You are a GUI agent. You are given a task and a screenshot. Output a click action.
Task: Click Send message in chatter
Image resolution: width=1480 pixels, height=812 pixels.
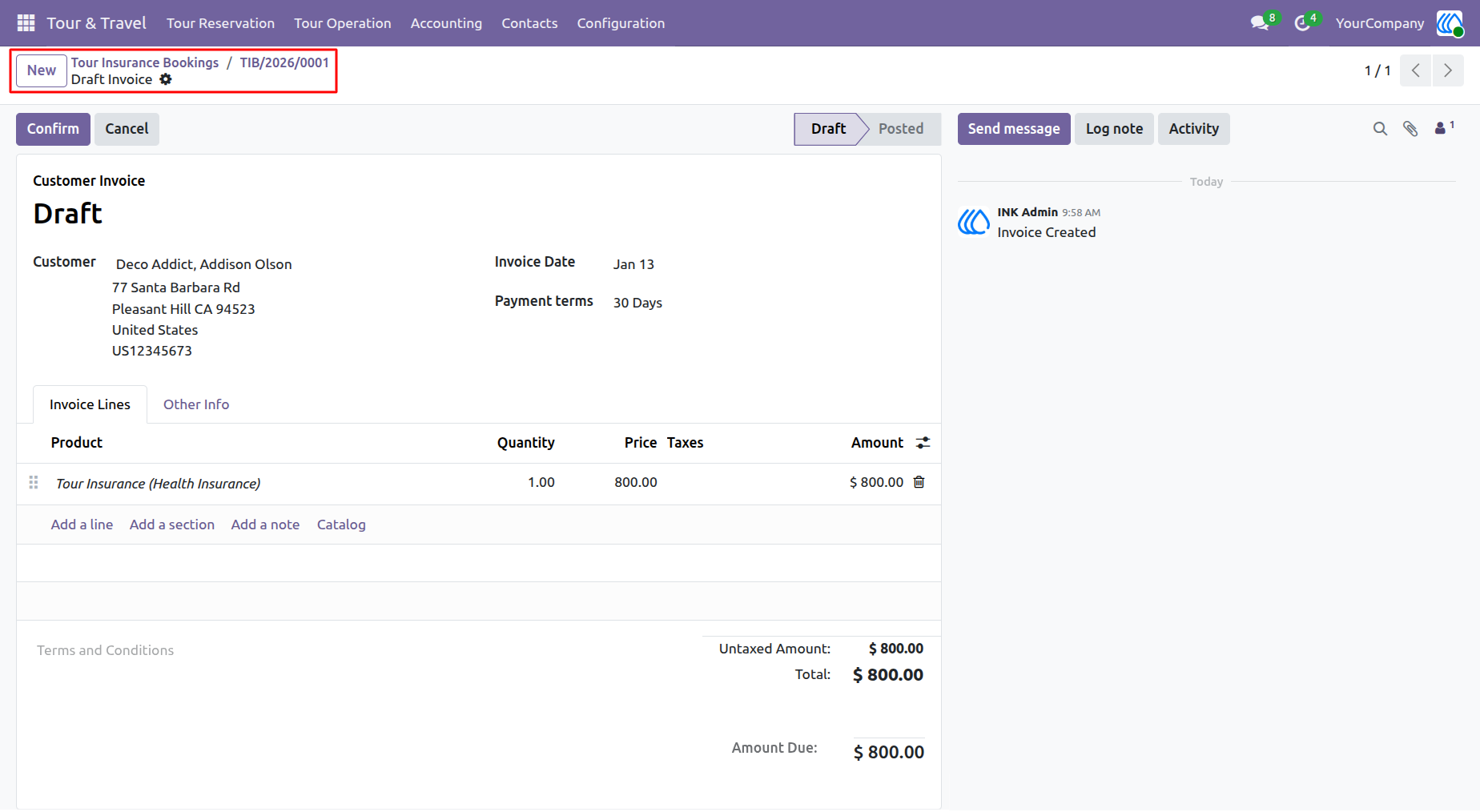[1014, 129]
